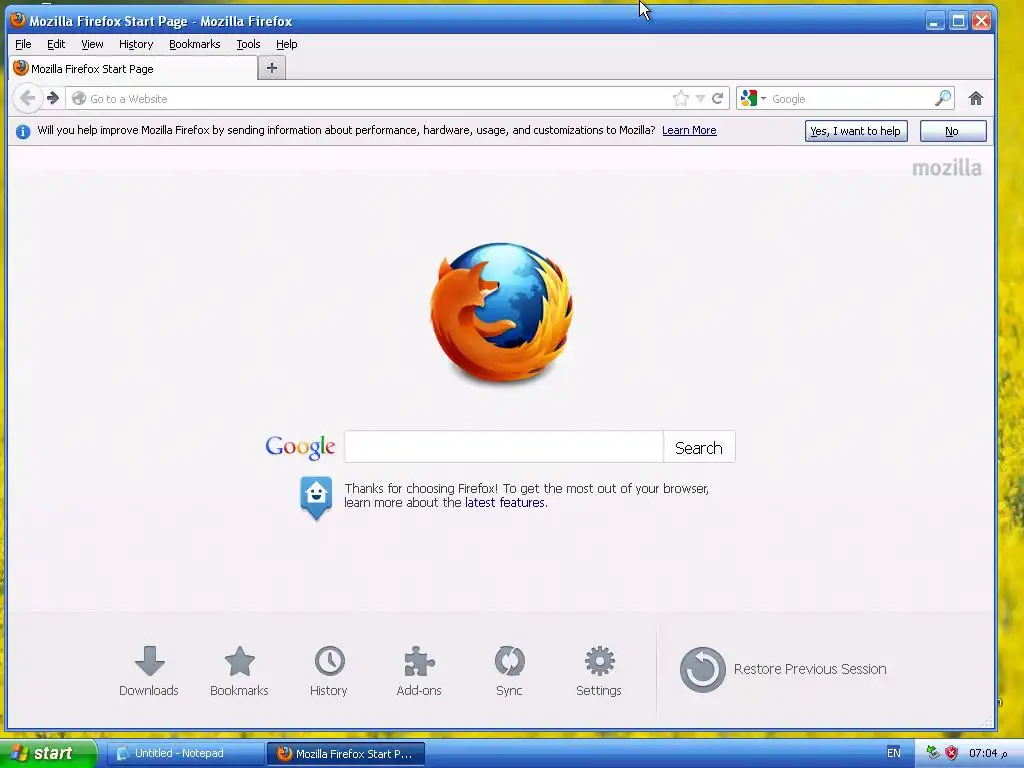Open the latest features link

point(505,503)
